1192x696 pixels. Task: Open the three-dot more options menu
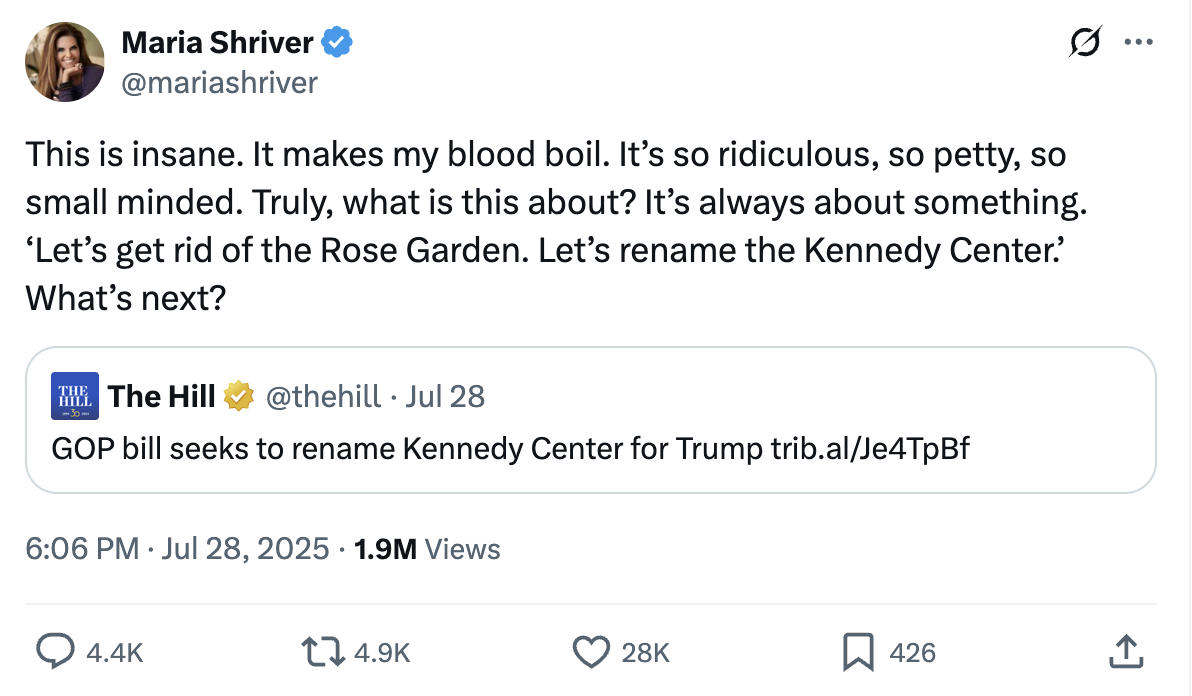[x=1139, y=43]
